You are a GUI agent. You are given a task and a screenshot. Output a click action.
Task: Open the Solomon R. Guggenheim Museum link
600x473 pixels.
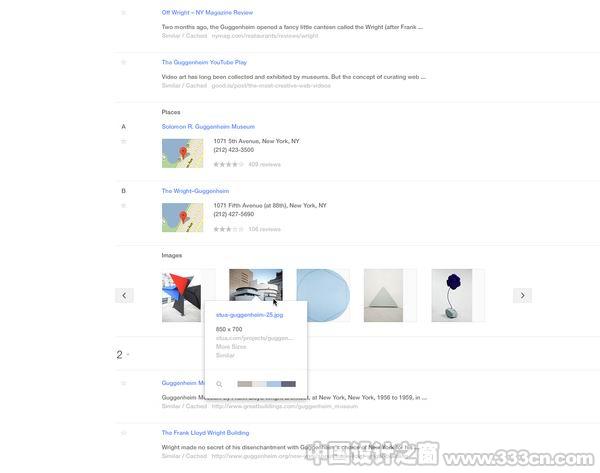pyautogui.click(x=208, y=126)
